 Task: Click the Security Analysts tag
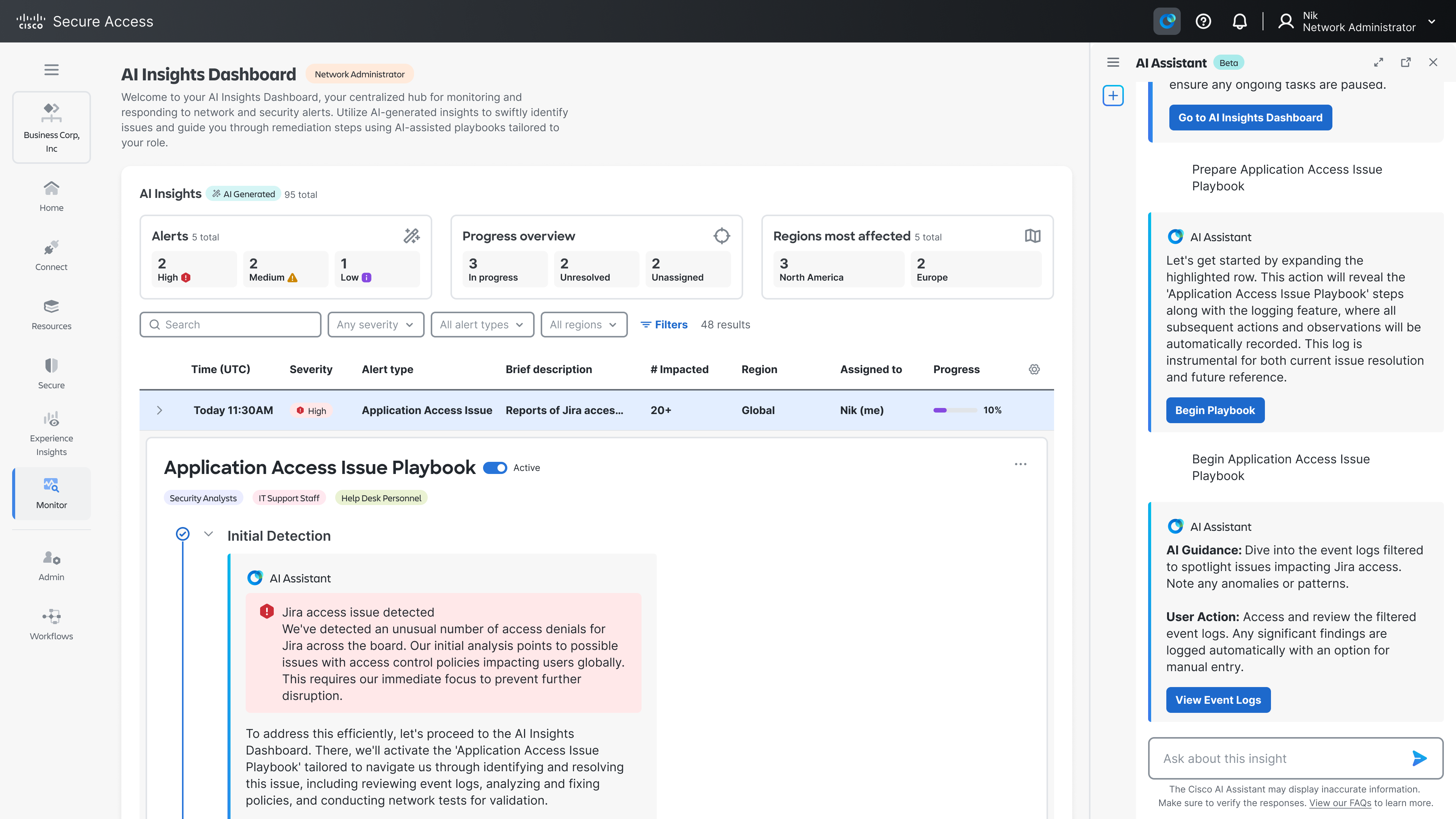[x=203, y=498]
